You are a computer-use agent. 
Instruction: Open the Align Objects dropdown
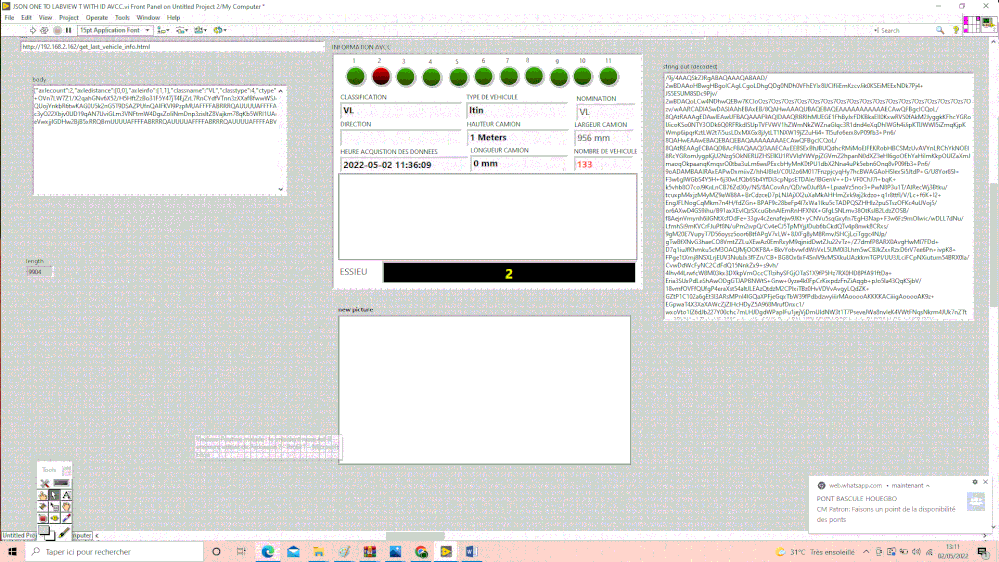click(163, 30)
